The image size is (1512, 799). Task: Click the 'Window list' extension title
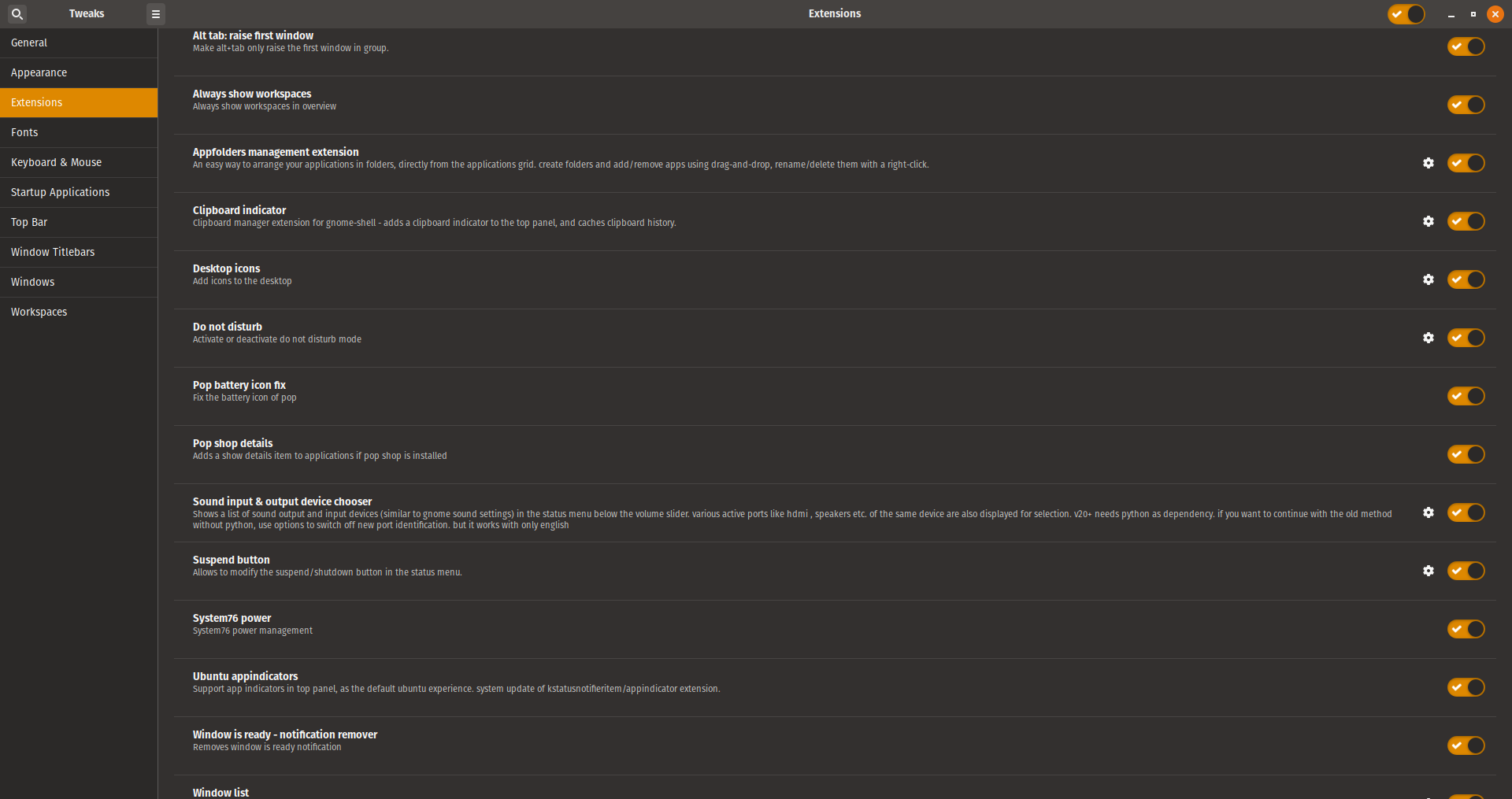(220, 793)
